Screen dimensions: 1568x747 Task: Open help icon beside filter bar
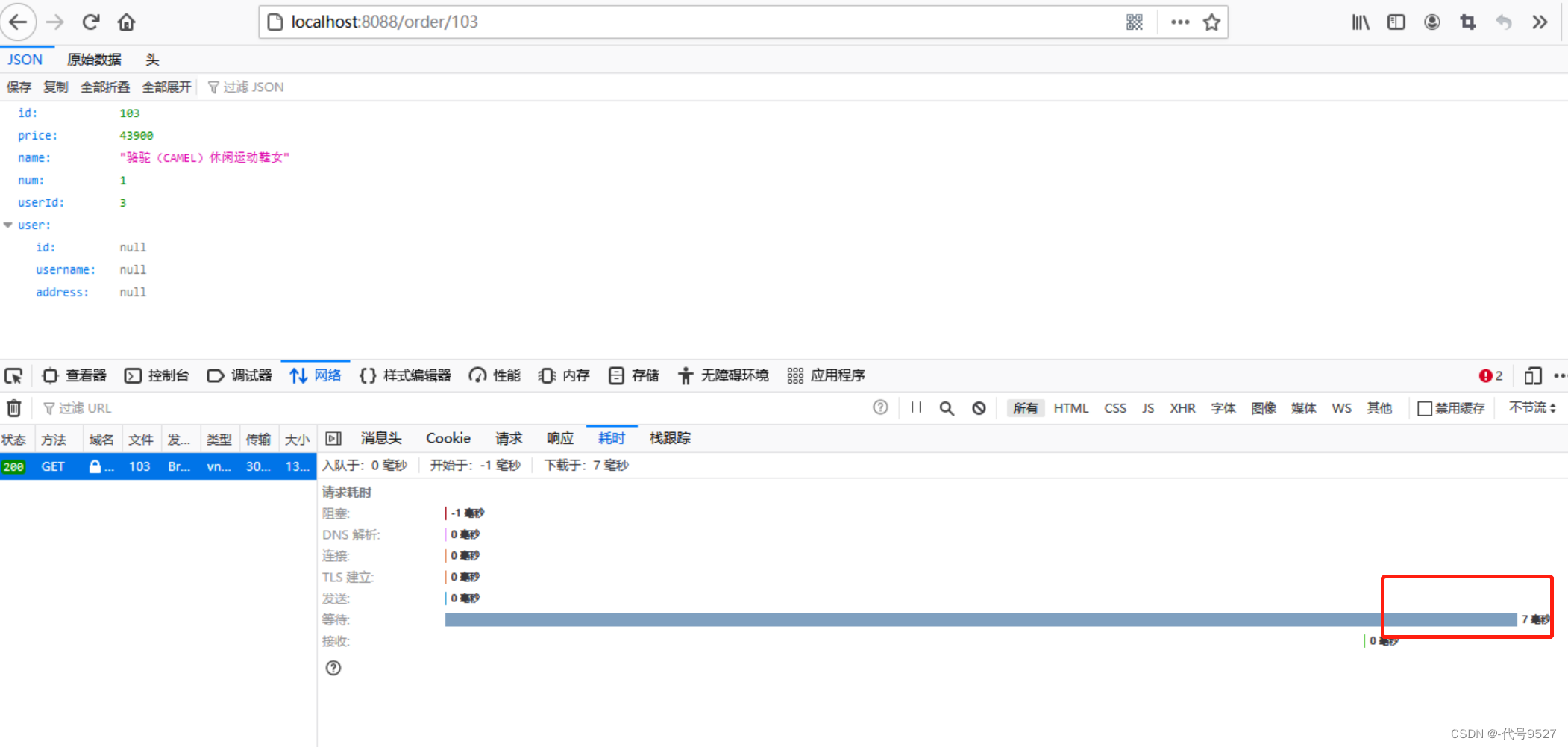(x=880, y=407)
